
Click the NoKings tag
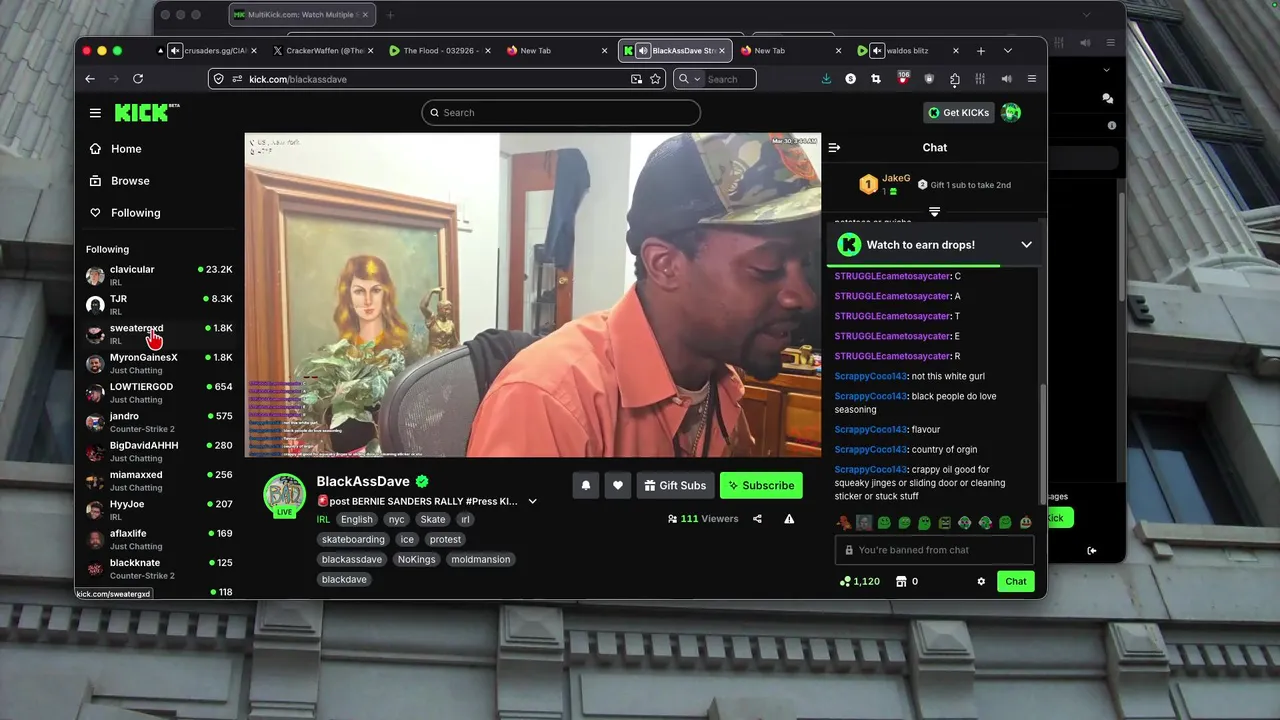pos(416,559)
